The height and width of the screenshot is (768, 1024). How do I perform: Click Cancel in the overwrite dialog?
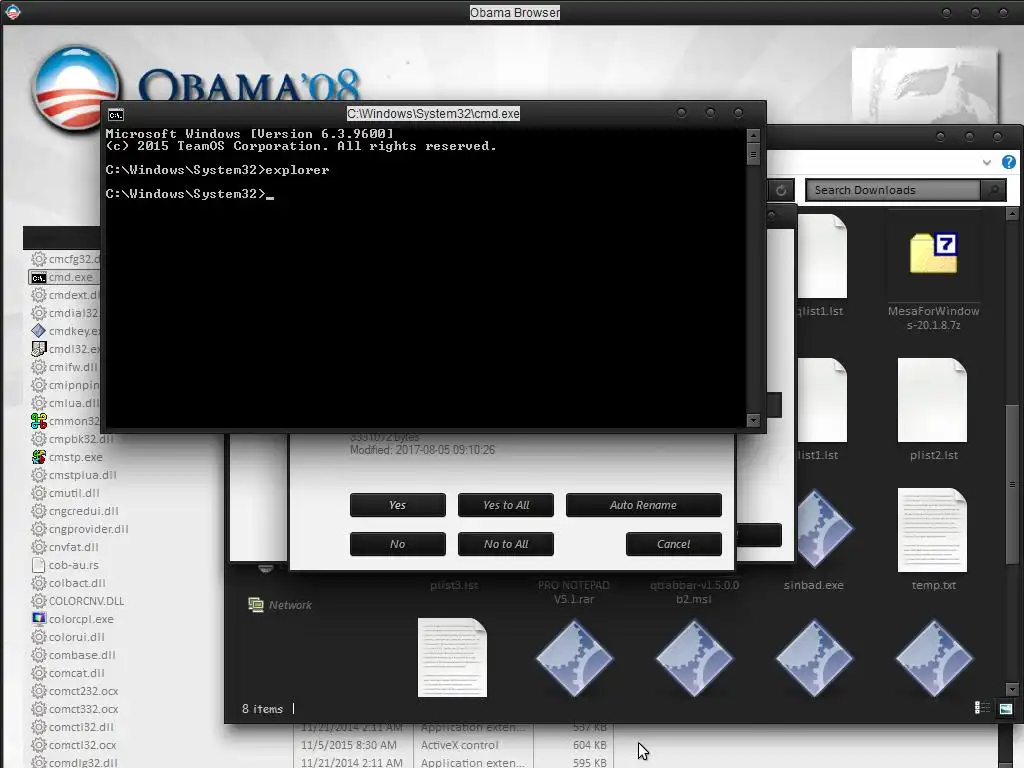pos(673,544)
